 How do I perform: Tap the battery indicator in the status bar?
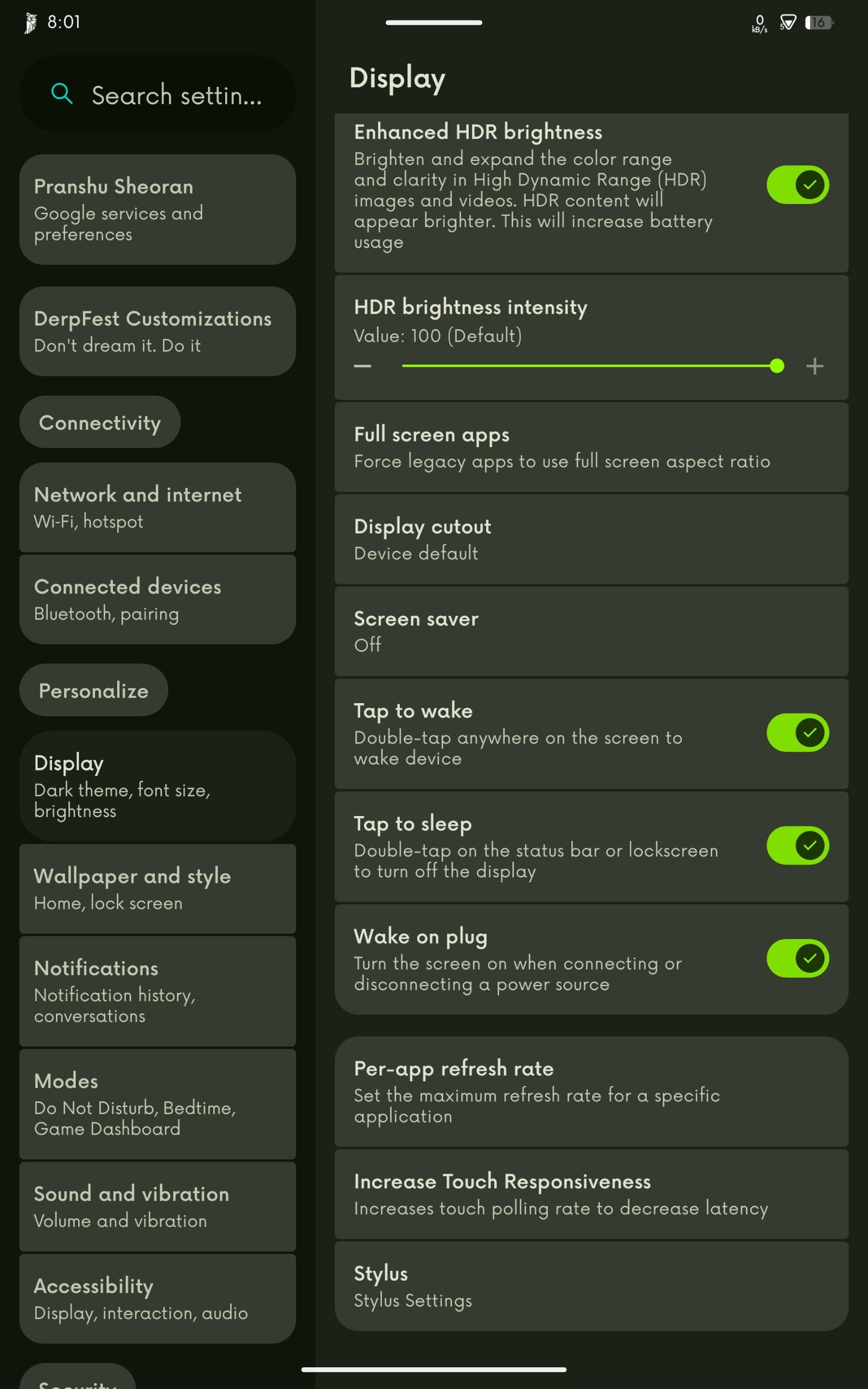coord(819,22)
